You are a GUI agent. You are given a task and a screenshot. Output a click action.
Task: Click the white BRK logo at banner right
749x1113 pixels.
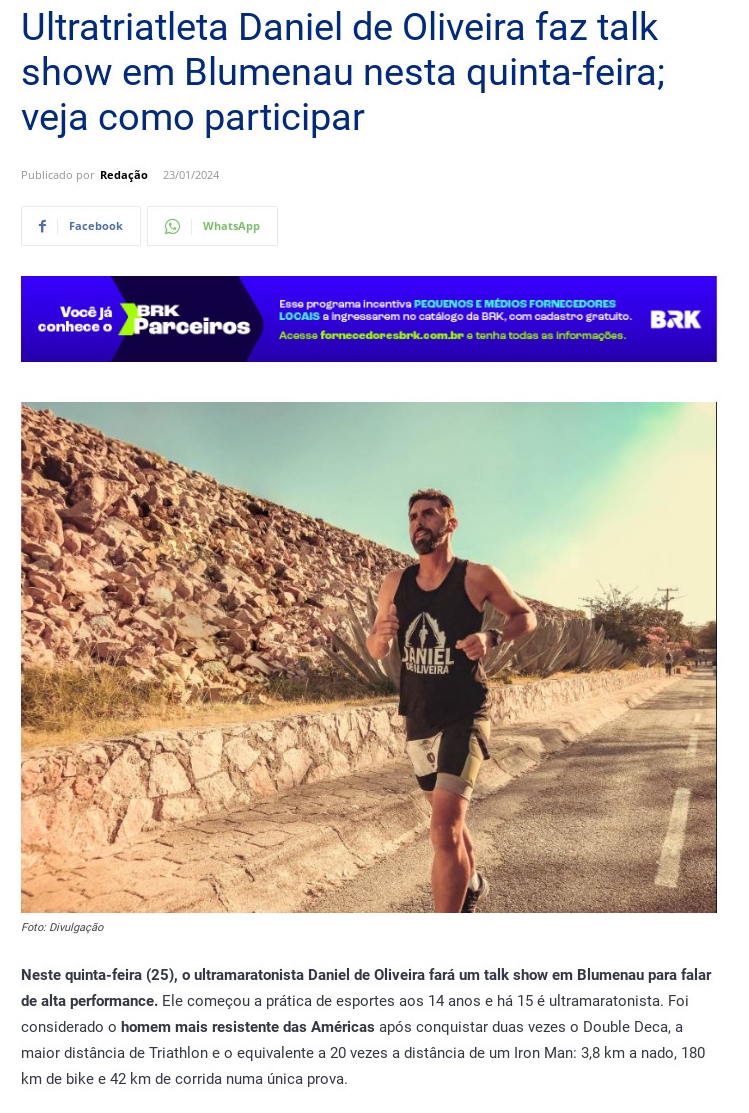[x=675, y=319]
